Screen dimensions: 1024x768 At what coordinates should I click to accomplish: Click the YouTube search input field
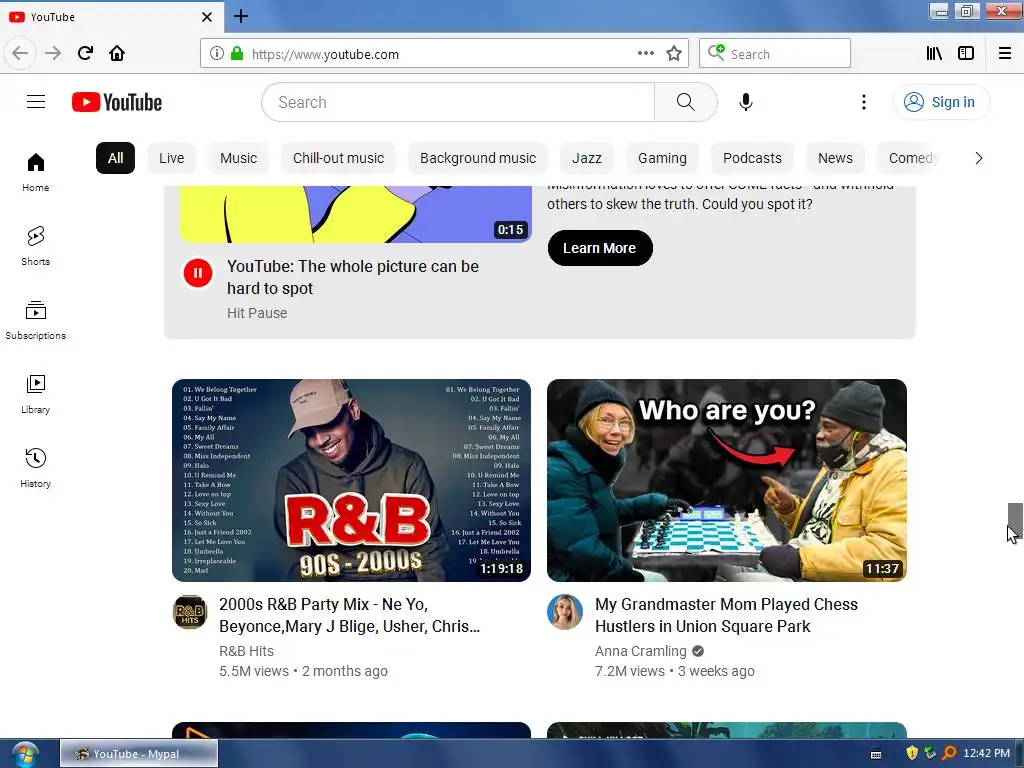458,102
